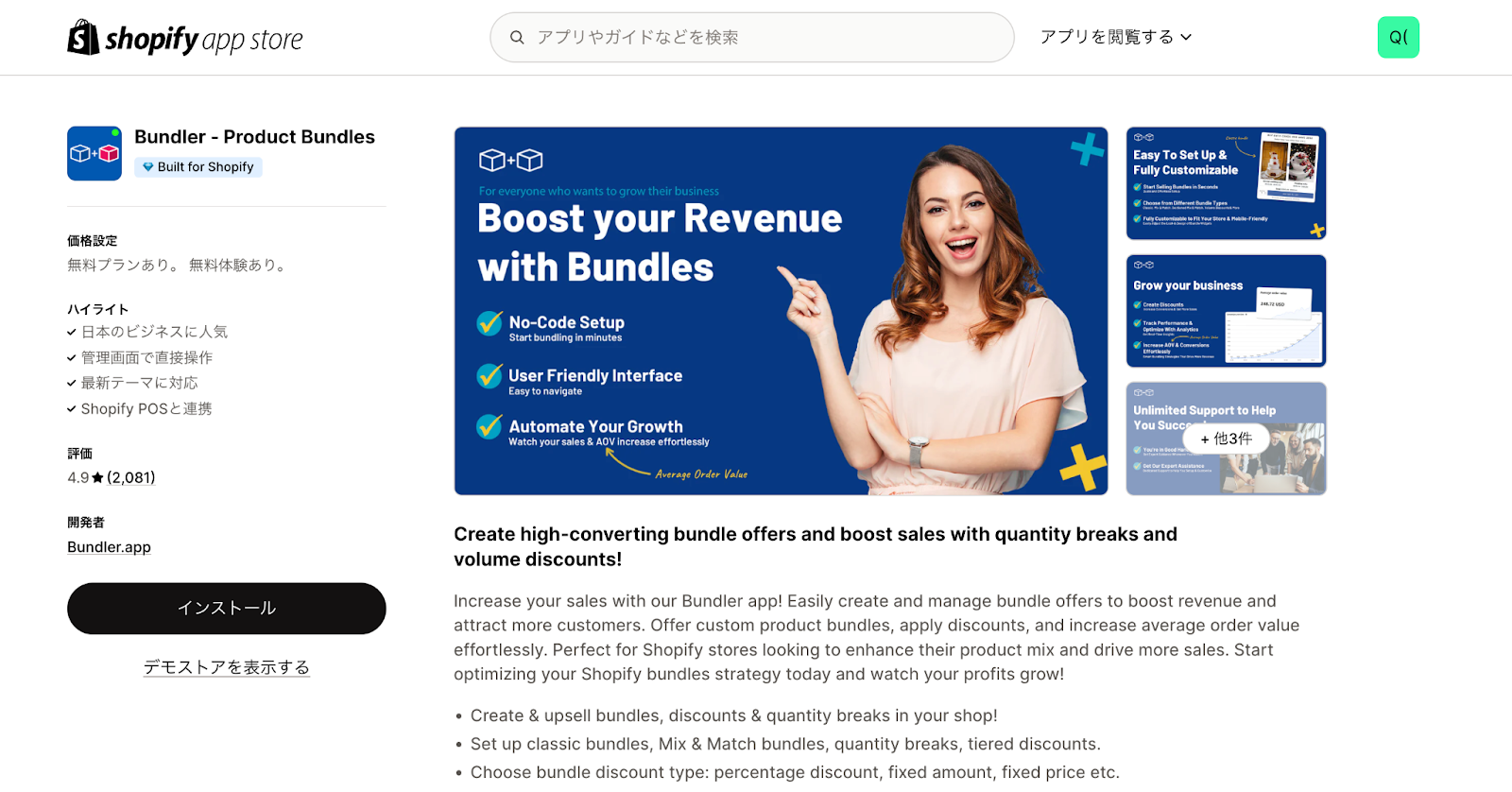Image resolution: width=1512 pixels, height=792 pixels.
Task: Click the + 他3件 more images button
Action: coord(1227,439)
